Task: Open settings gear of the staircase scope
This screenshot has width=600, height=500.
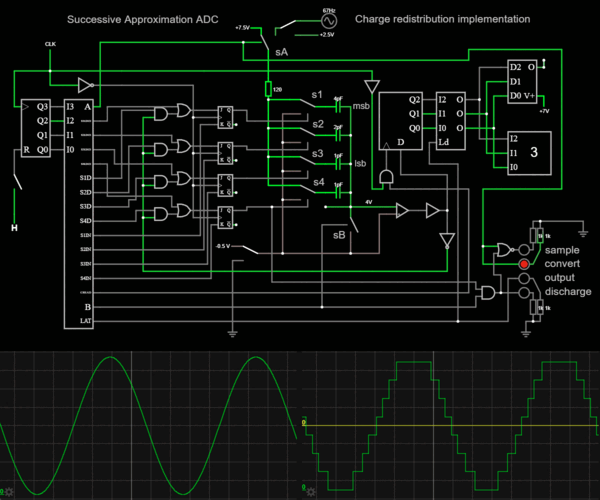Action: click(x=311, y=492)
